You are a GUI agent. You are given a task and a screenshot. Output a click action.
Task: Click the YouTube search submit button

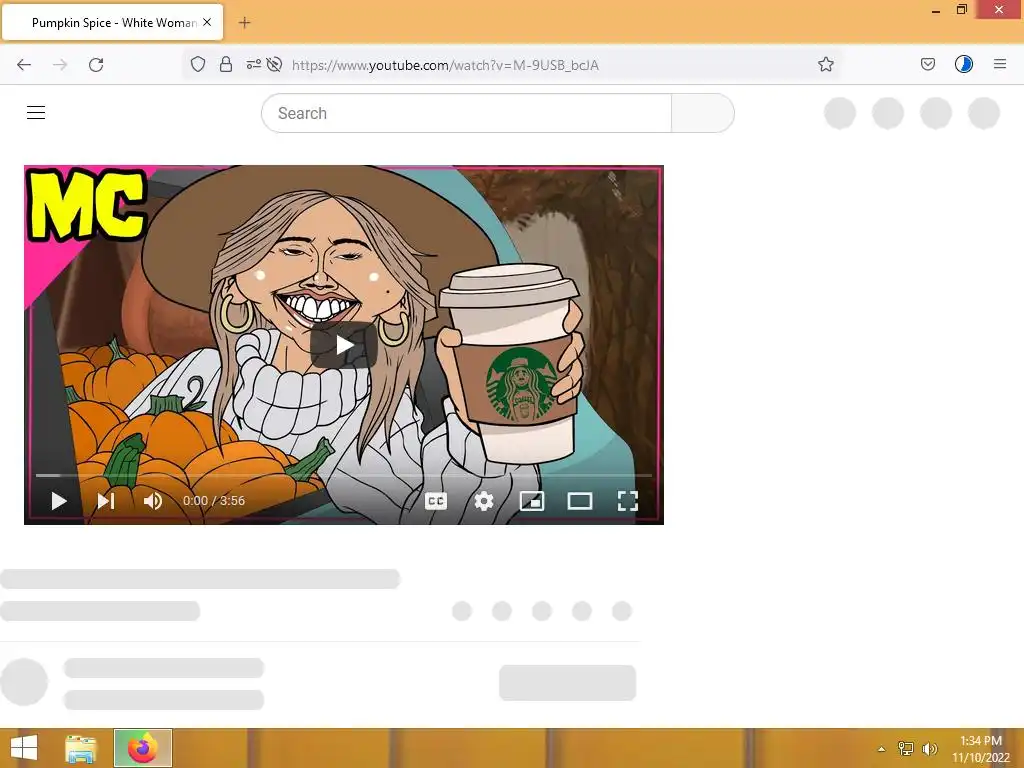[x=703, y=113]
